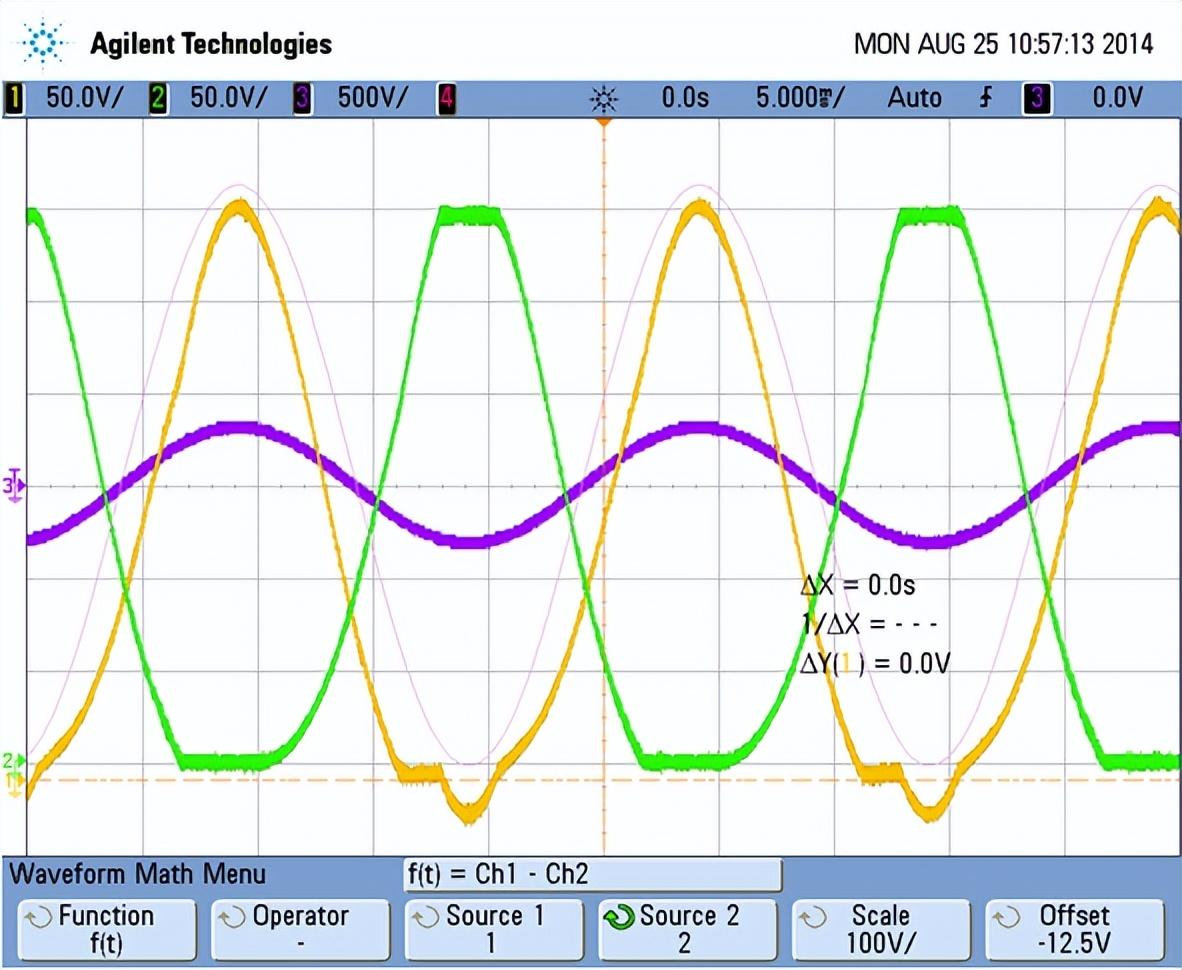Open the Function f(t) softkey
The height and width of the screenshot is (970, 1182).
106,929
